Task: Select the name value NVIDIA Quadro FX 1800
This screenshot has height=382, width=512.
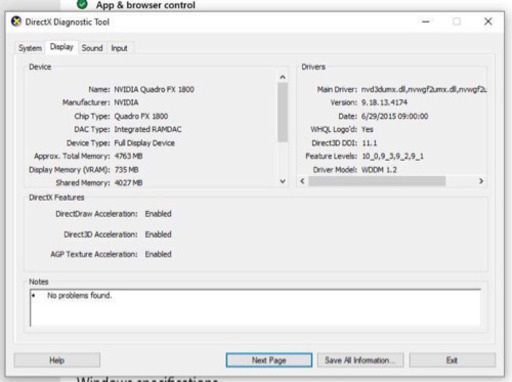Action: point(154,89)
